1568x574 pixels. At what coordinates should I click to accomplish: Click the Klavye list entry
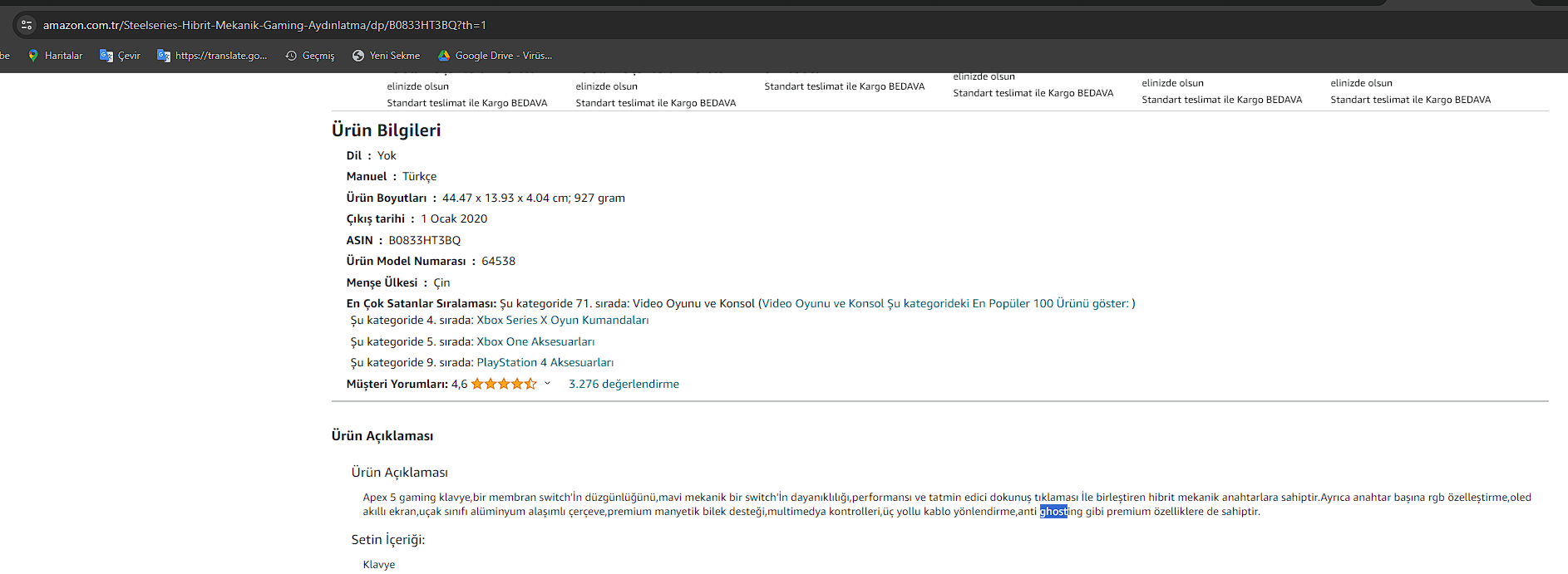pyautogui.click(x=379, y=564)
